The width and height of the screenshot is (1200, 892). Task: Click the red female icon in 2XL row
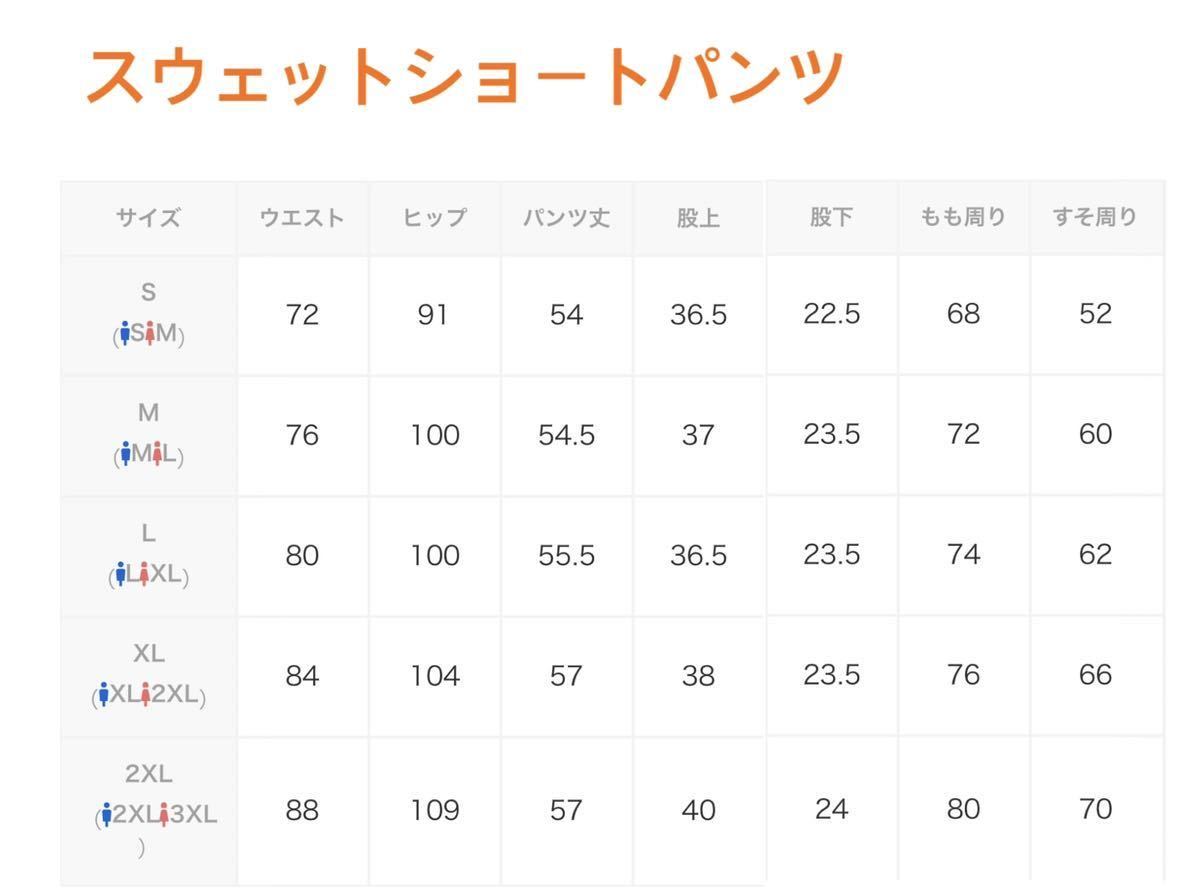[163, 816]
